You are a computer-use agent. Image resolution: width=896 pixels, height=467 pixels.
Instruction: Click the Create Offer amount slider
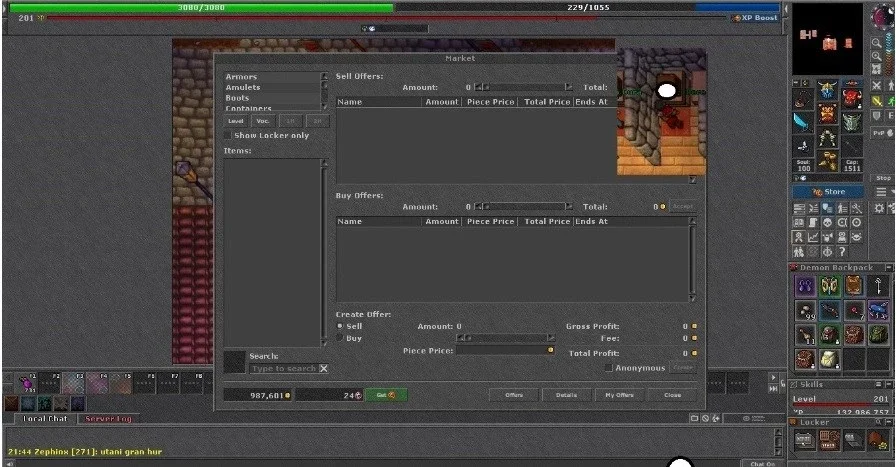tap(506, 338)
